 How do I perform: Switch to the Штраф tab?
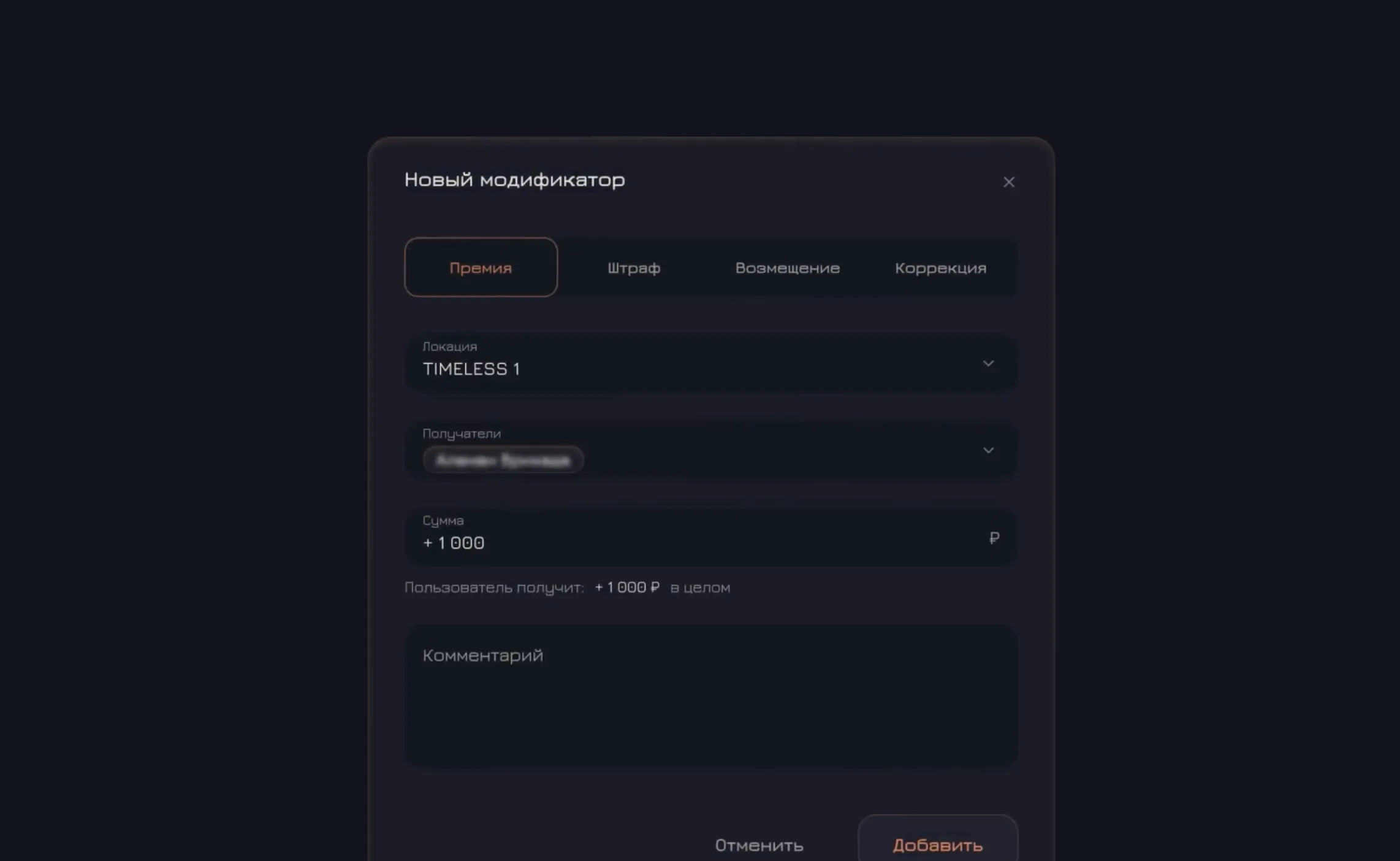[634, 267]
